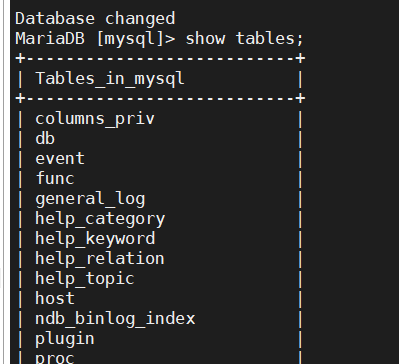Click on help_relation in the list
The height and width of the screenshot is (364, 399).
pos(100,259)
